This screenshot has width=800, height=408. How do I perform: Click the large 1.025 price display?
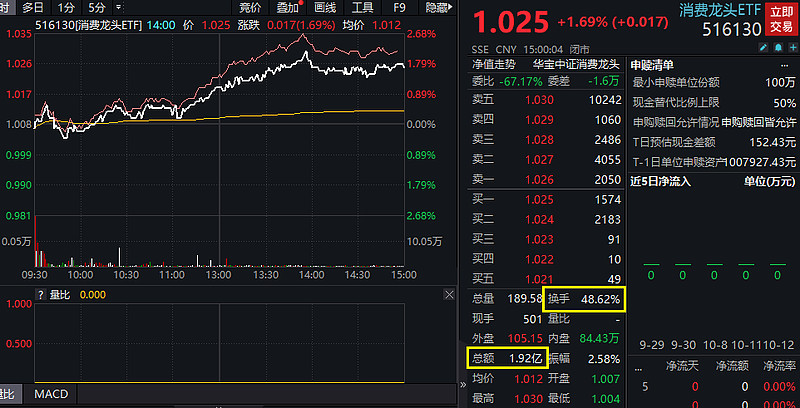pyautogui.click(x=511, y=22)
